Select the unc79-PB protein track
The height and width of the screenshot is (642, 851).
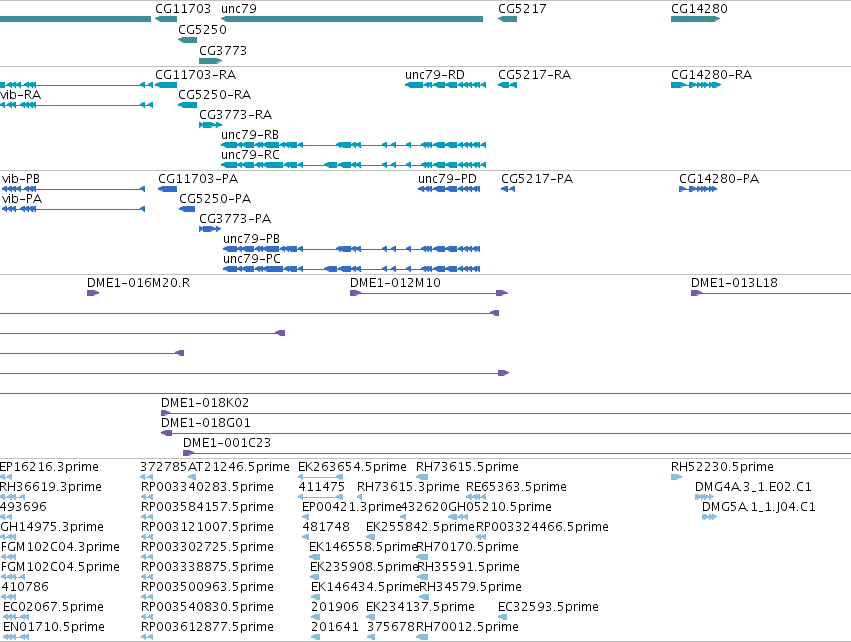point(352,249)
